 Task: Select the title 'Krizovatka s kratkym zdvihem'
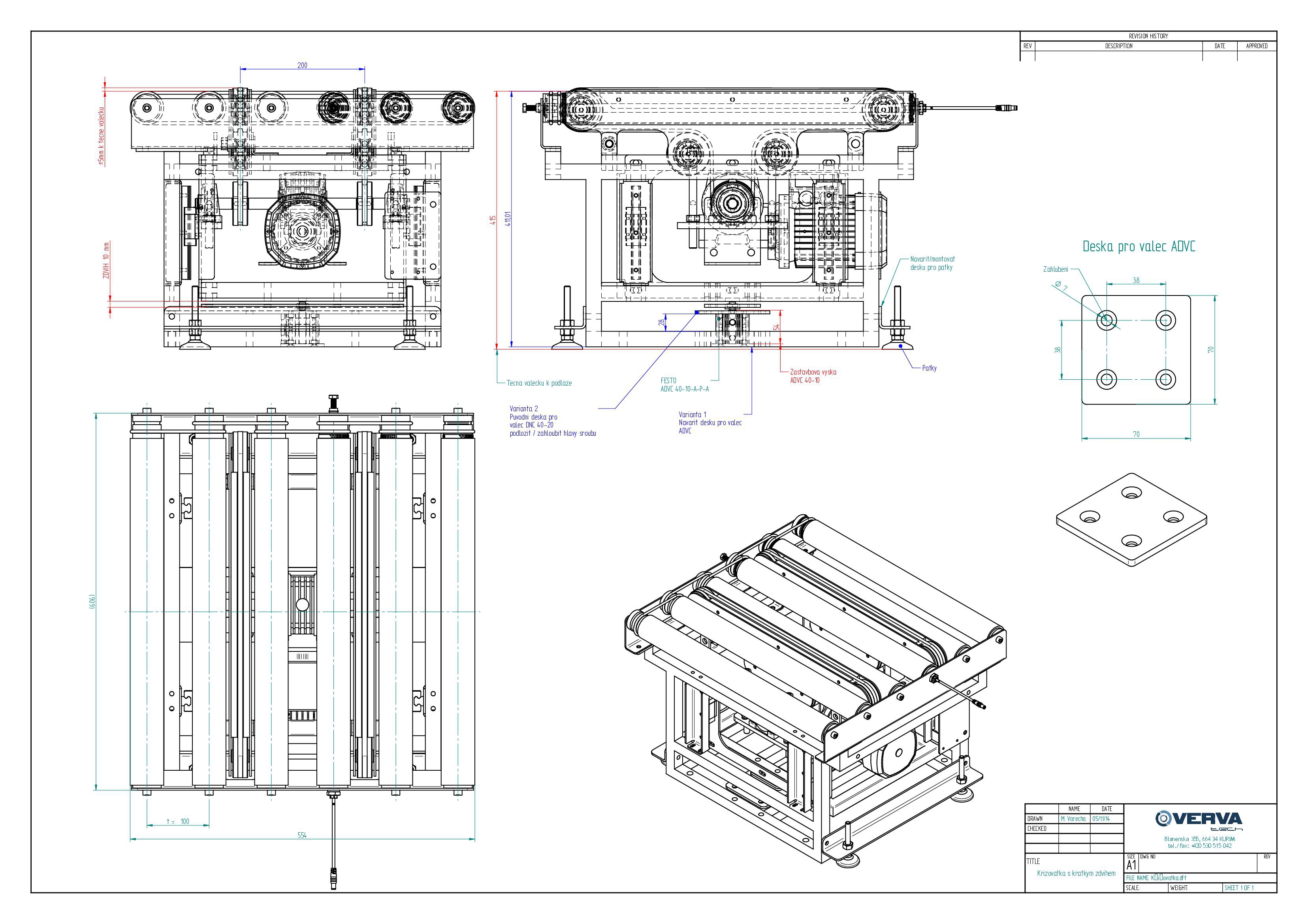(x=1076, y=873)
